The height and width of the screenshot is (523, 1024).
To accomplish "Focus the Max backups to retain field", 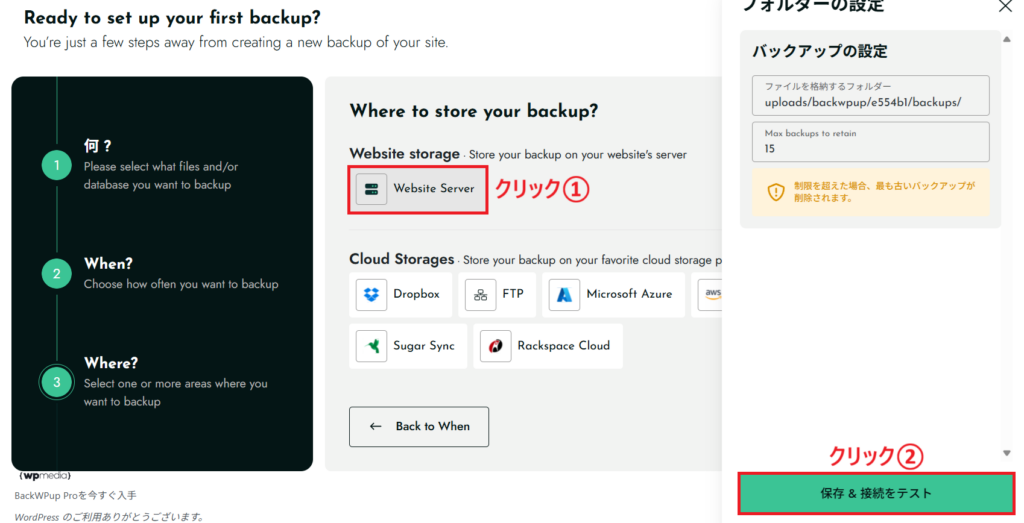I will (870, 148).
